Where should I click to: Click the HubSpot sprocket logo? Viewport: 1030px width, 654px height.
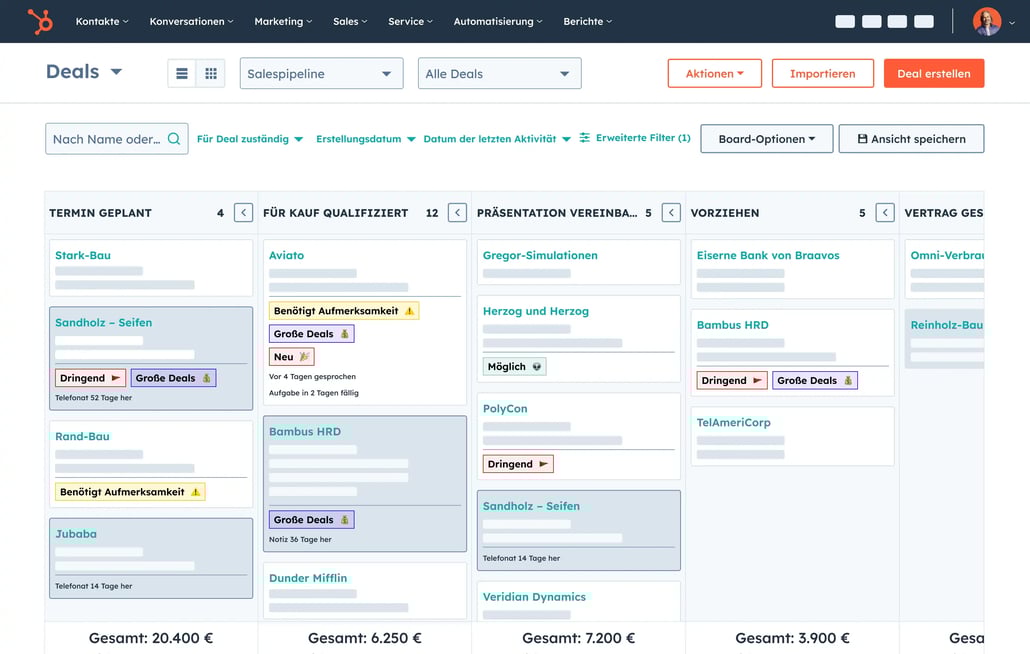click(40, 20)
